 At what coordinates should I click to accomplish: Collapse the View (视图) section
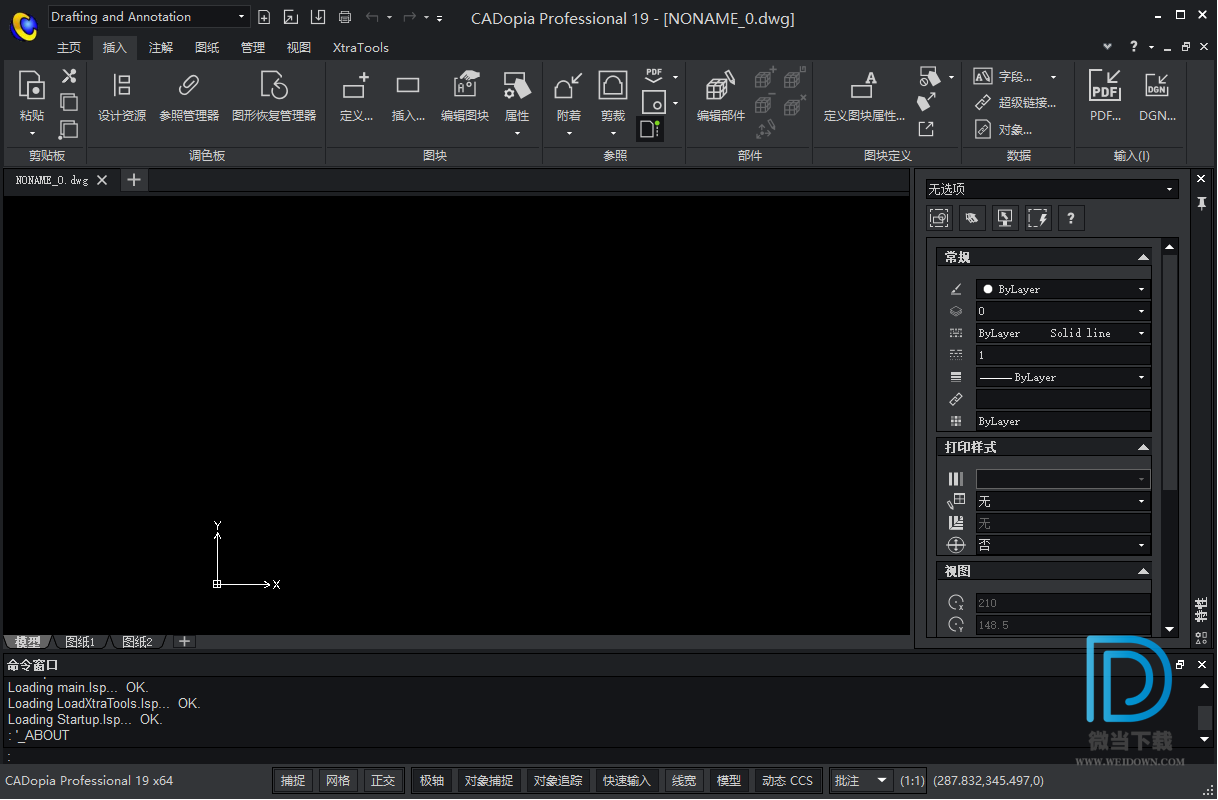[x=1143, y=571]
